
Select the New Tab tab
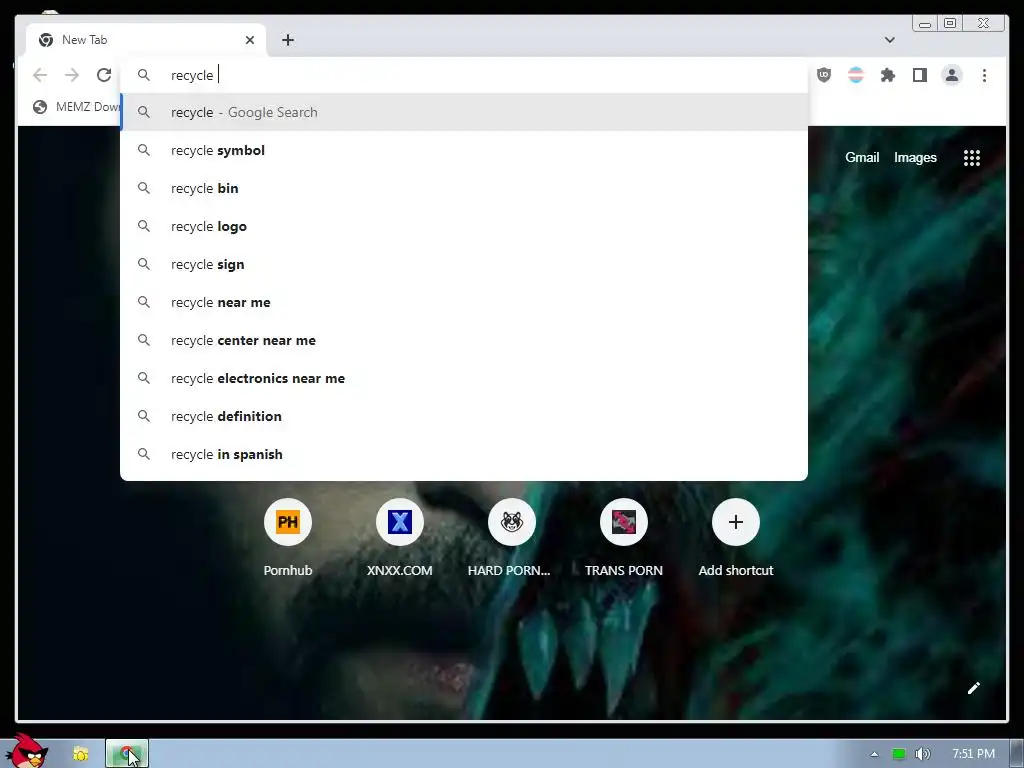pos(146,40)
